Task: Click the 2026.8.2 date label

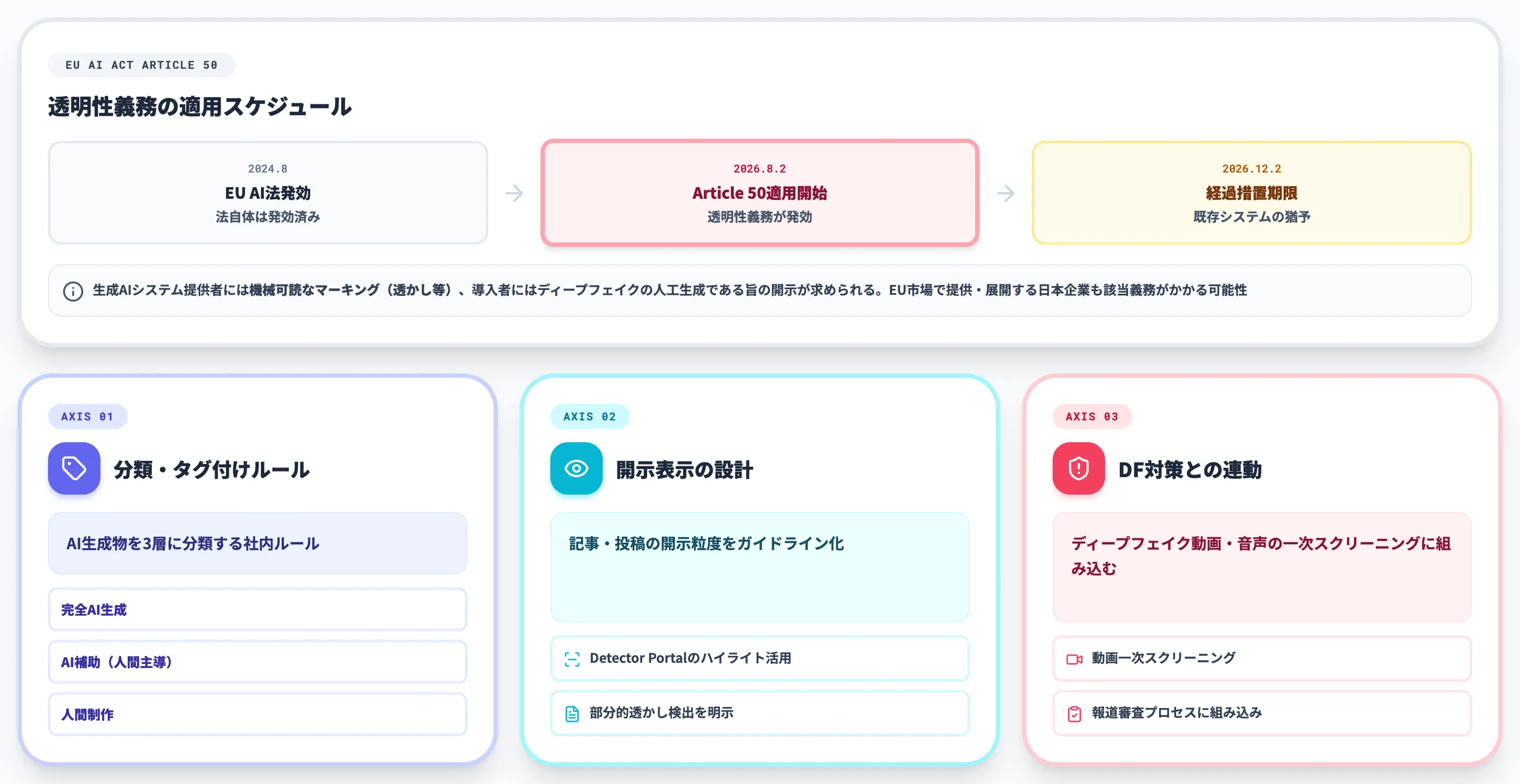Action: pos(759,169)
